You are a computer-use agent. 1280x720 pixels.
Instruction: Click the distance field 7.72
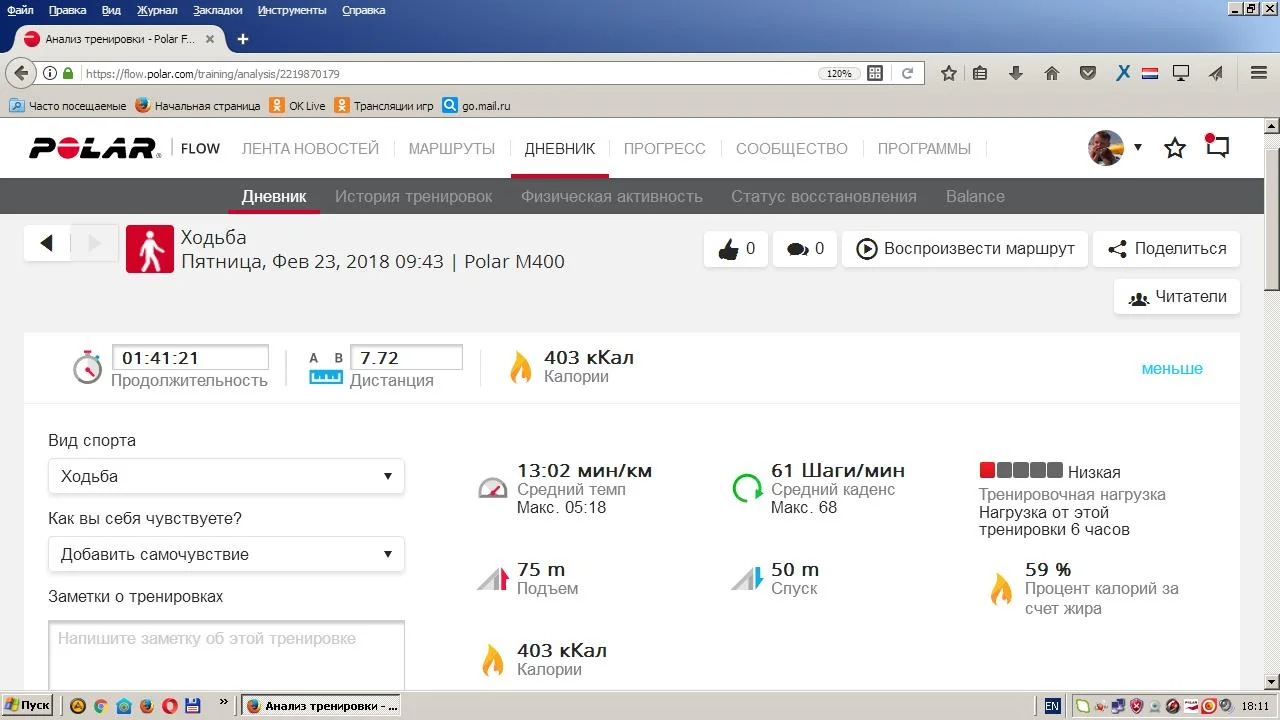click(x=406, y=357)
